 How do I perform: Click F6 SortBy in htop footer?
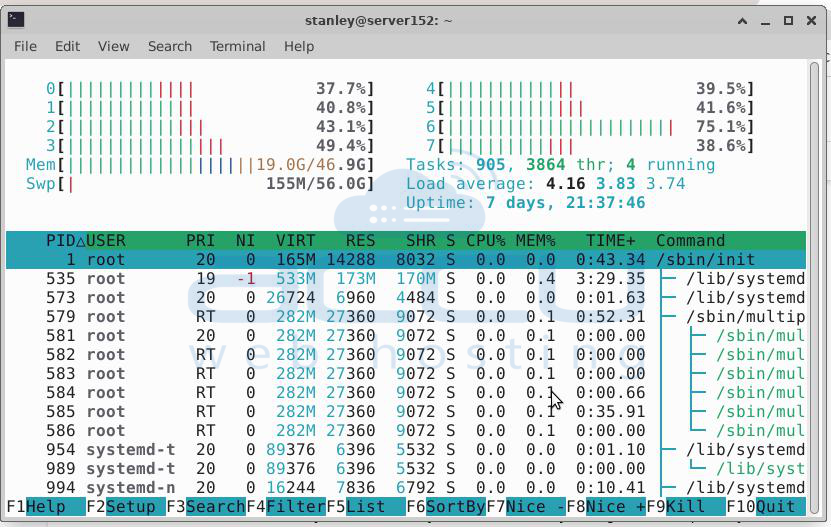[446, 506]
